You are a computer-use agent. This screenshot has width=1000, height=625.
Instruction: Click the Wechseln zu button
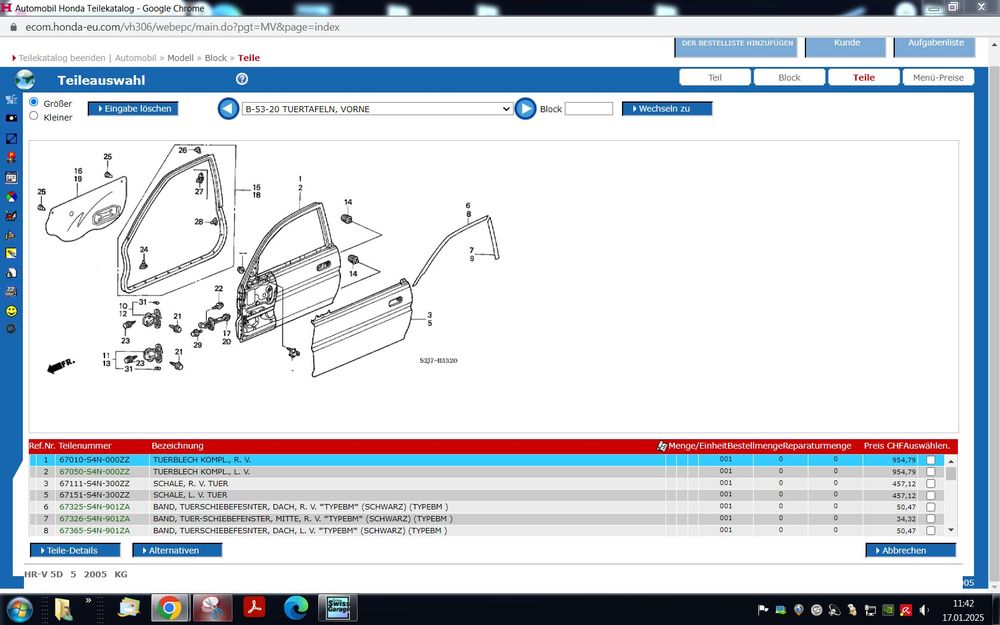[x=667, y=108]
